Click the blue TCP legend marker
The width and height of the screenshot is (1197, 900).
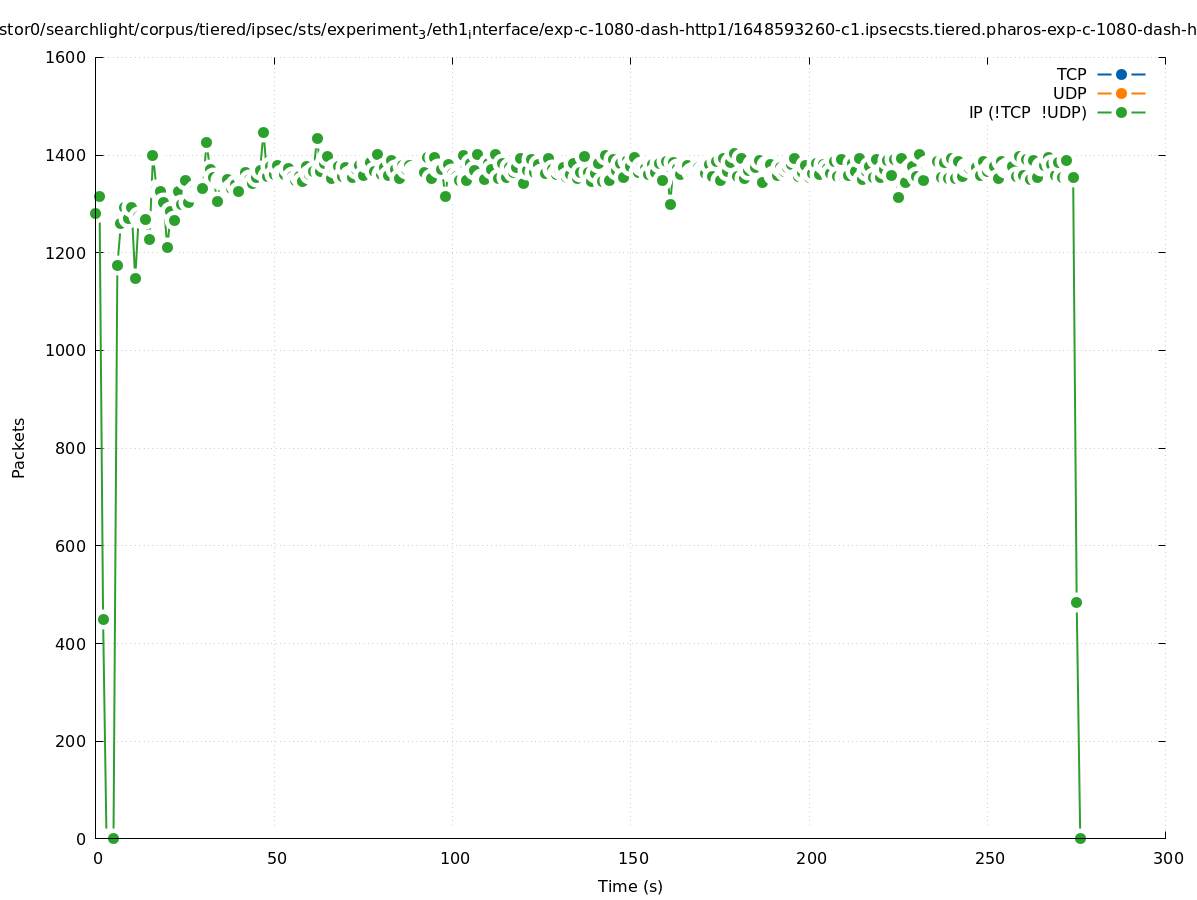(x=1121, y=74)
